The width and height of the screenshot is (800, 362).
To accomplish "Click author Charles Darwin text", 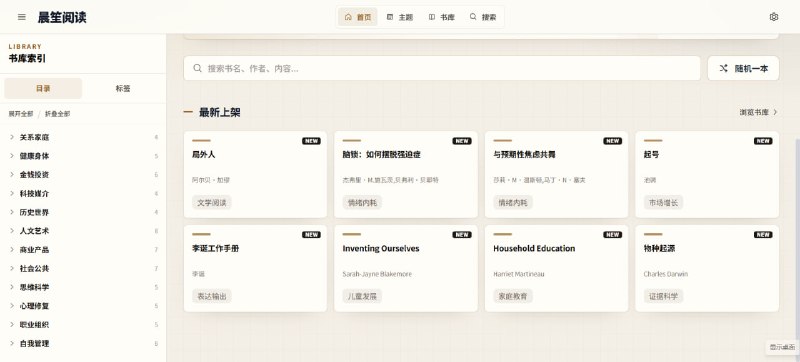I will coord(666,274).
